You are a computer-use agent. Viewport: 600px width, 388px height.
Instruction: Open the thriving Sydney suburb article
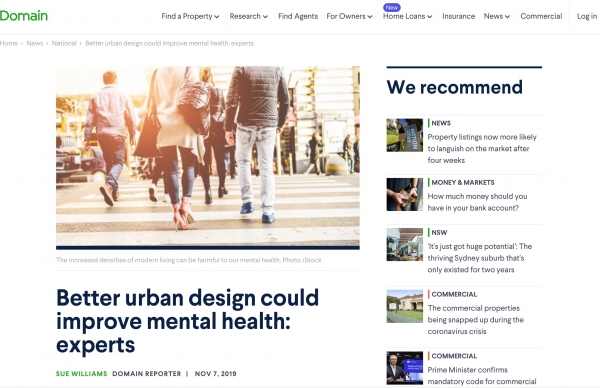click(x=480, y=258)
